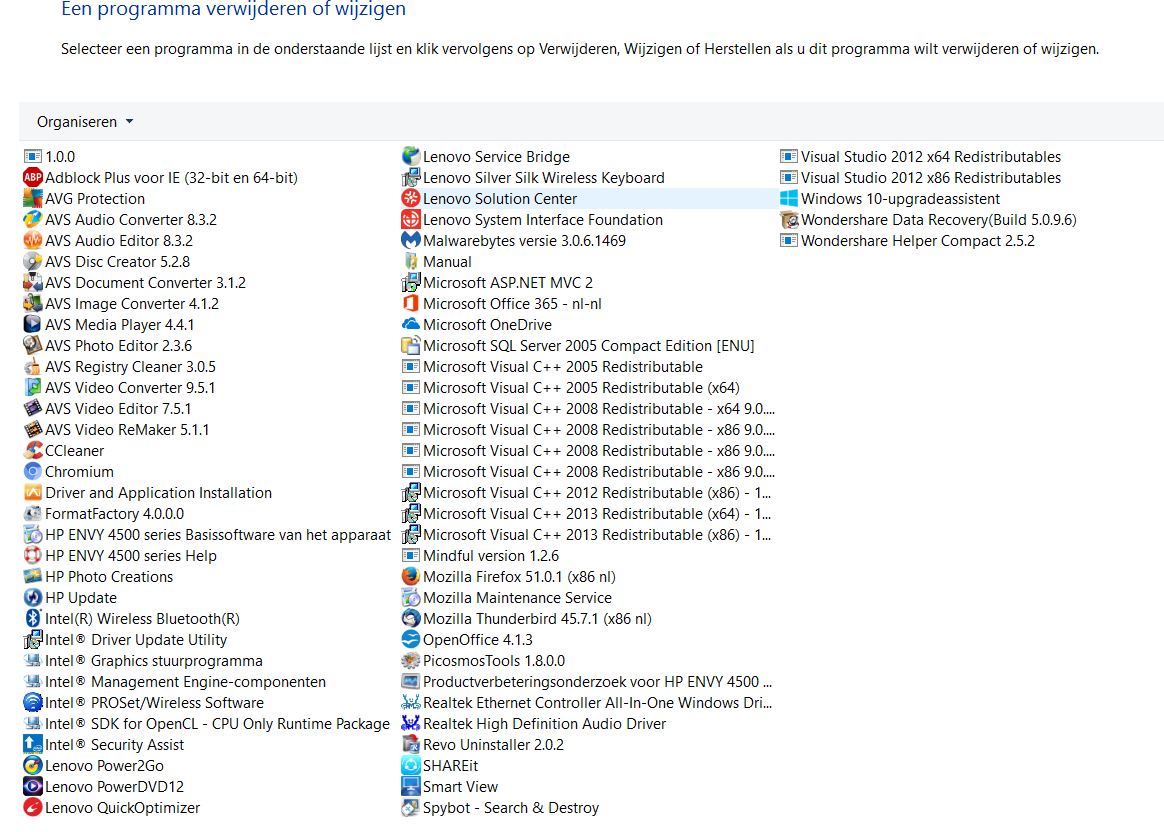The width and height of the screenshot is (1164, 832).
Task: Select Wondershare Data Recovery entry
Action: (x=928, y=220)
